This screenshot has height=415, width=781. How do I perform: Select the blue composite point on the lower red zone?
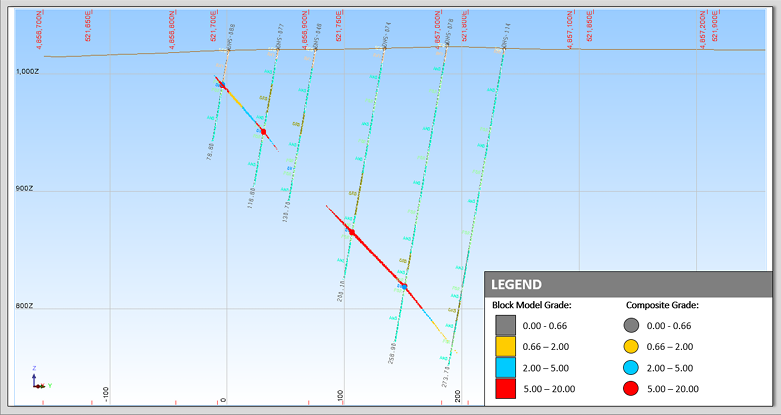[405, 286]
